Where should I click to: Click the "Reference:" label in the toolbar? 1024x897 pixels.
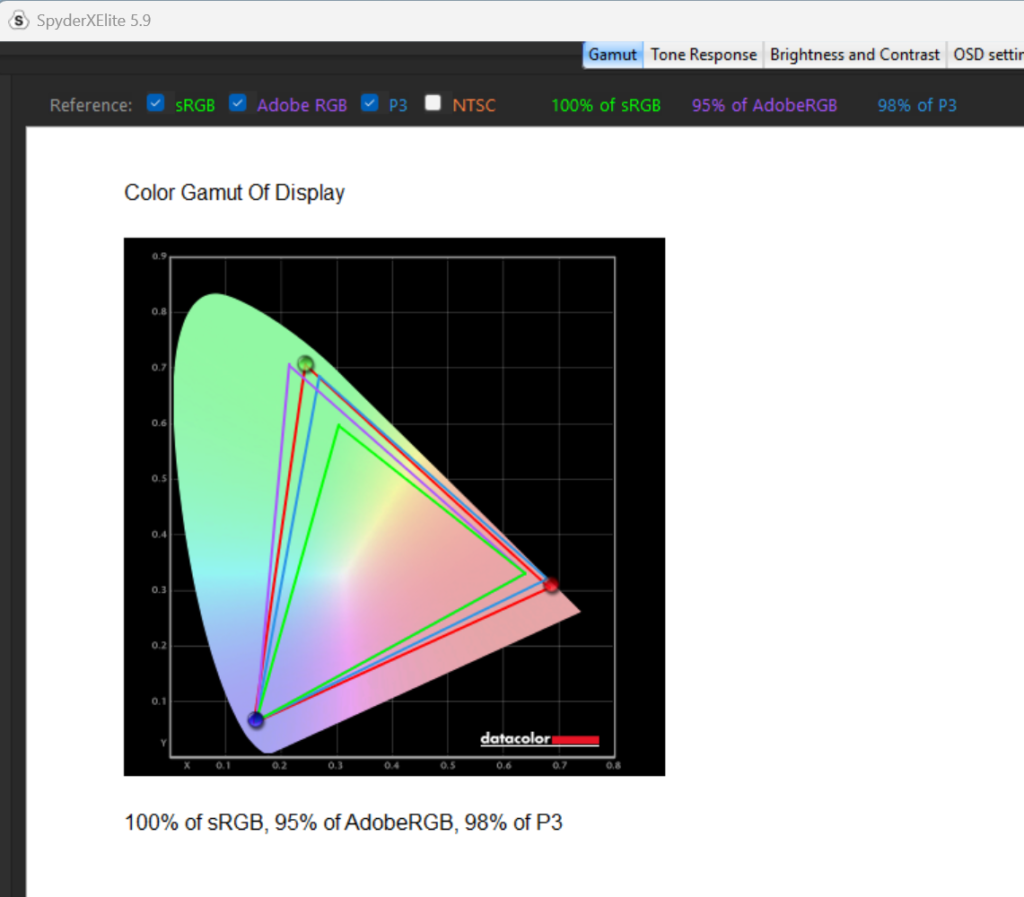click(91, 105)
